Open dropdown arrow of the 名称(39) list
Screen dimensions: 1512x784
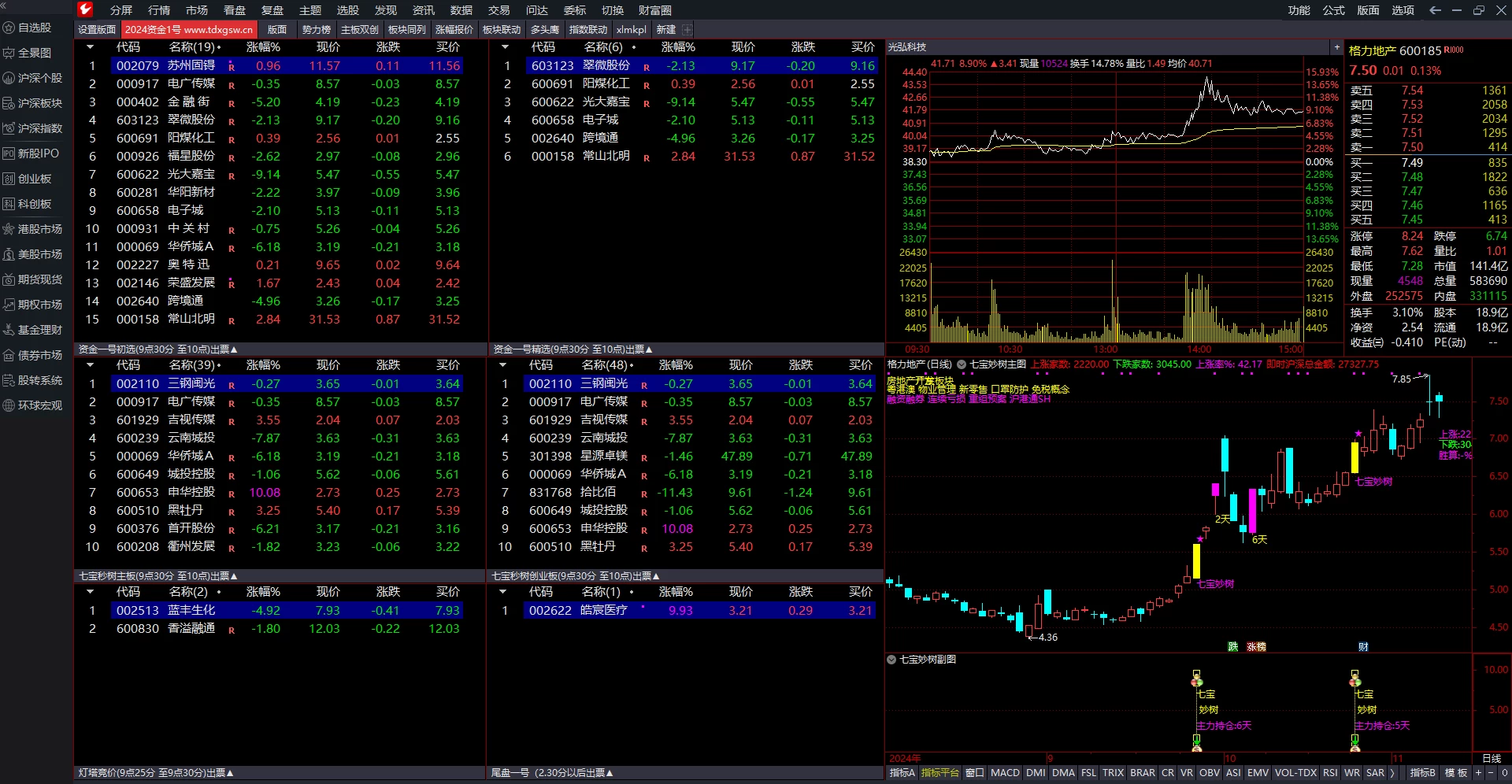click(x=90, y=365)
